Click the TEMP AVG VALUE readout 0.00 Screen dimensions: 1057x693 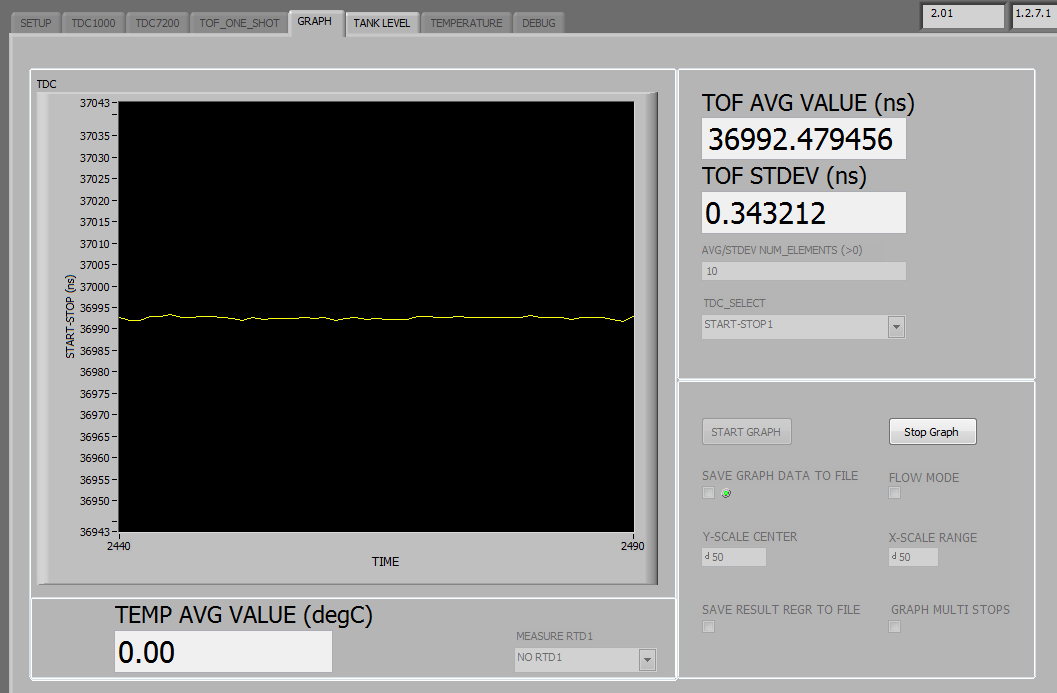tap(223, 652)
